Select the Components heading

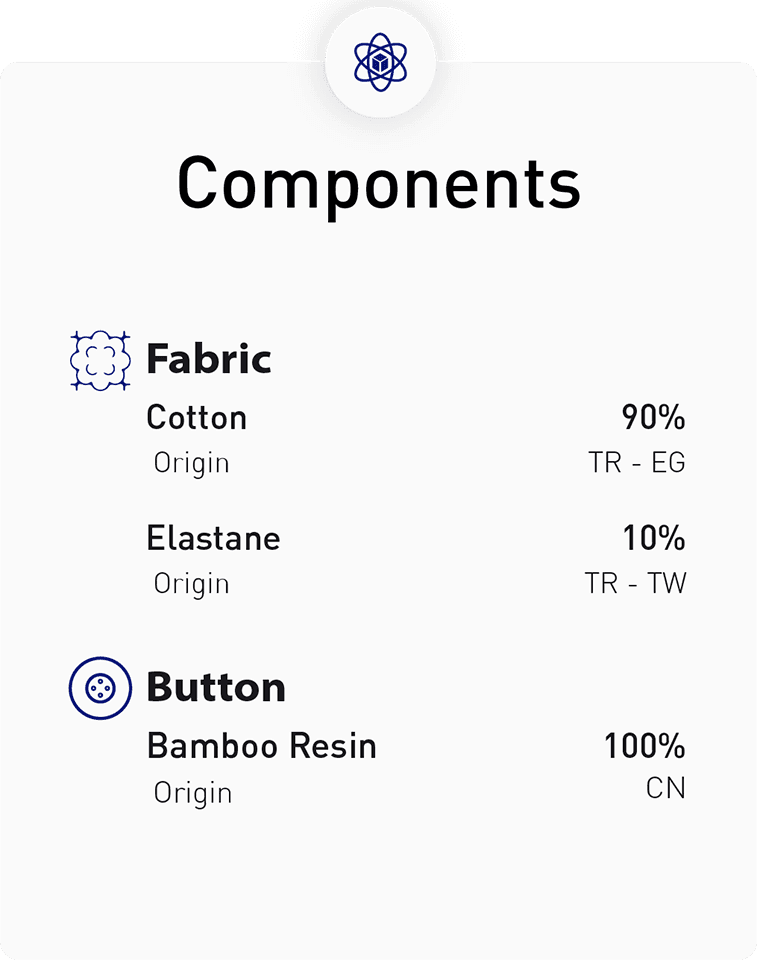click(x=379, y=183)
